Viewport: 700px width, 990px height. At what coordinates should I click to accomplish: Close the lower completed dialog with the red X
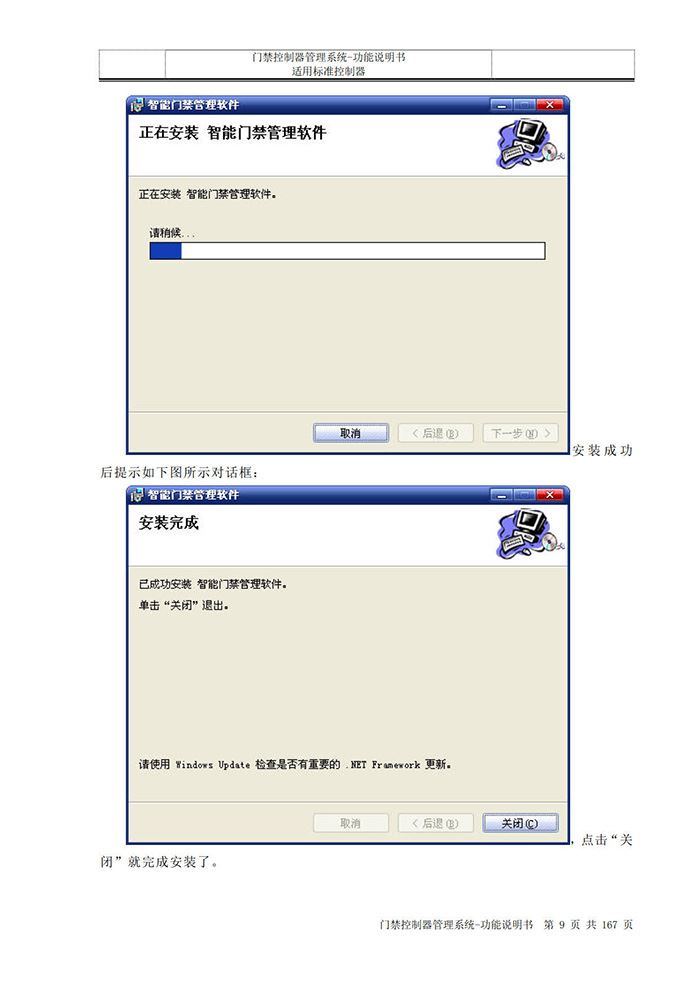pos(550,495)
